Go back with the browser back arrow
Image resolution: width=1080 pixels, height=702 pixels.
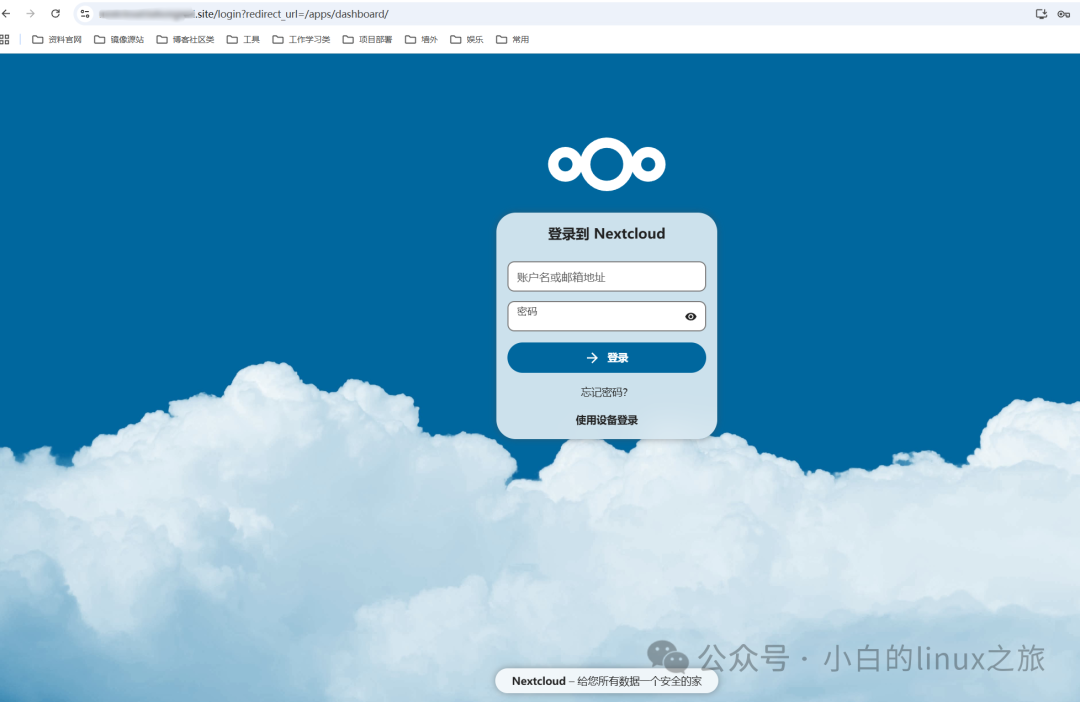[x=6, y=14]
